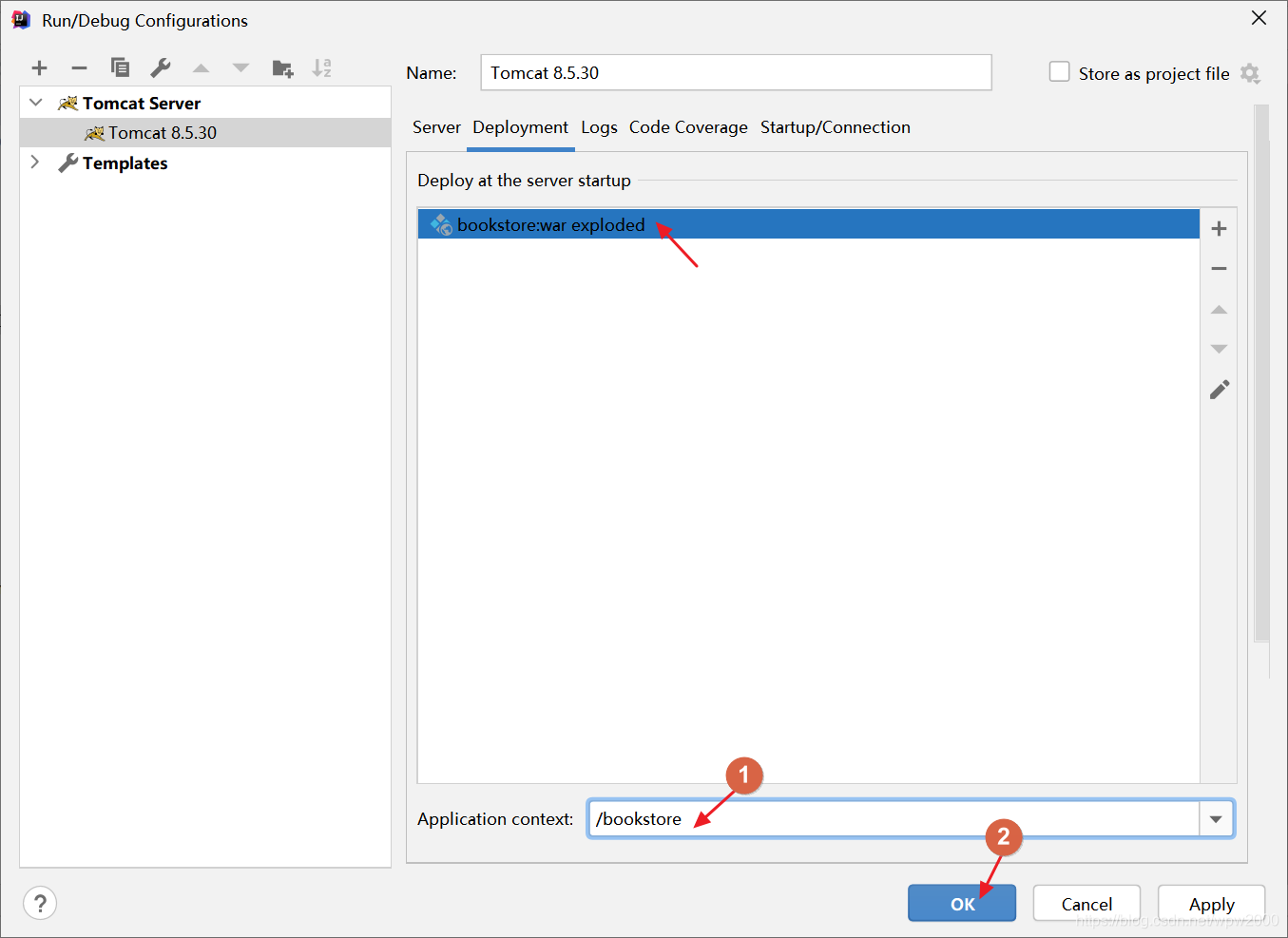Select bookstore:war exploded artifact row
The width and height of the screenshot is (1288, 938).
point(808,224)
